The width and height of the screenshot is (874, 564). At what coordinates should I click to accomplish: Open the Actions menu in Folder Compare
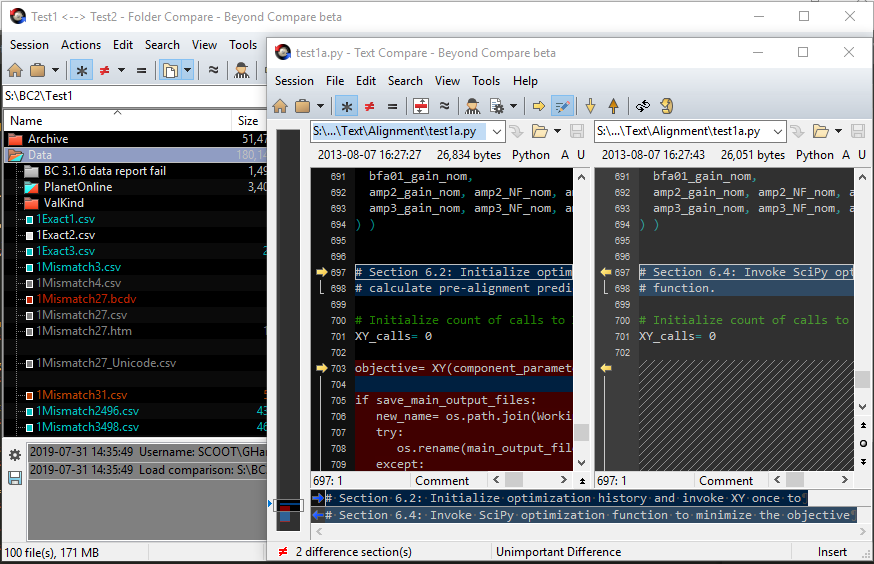coord(81,45)
